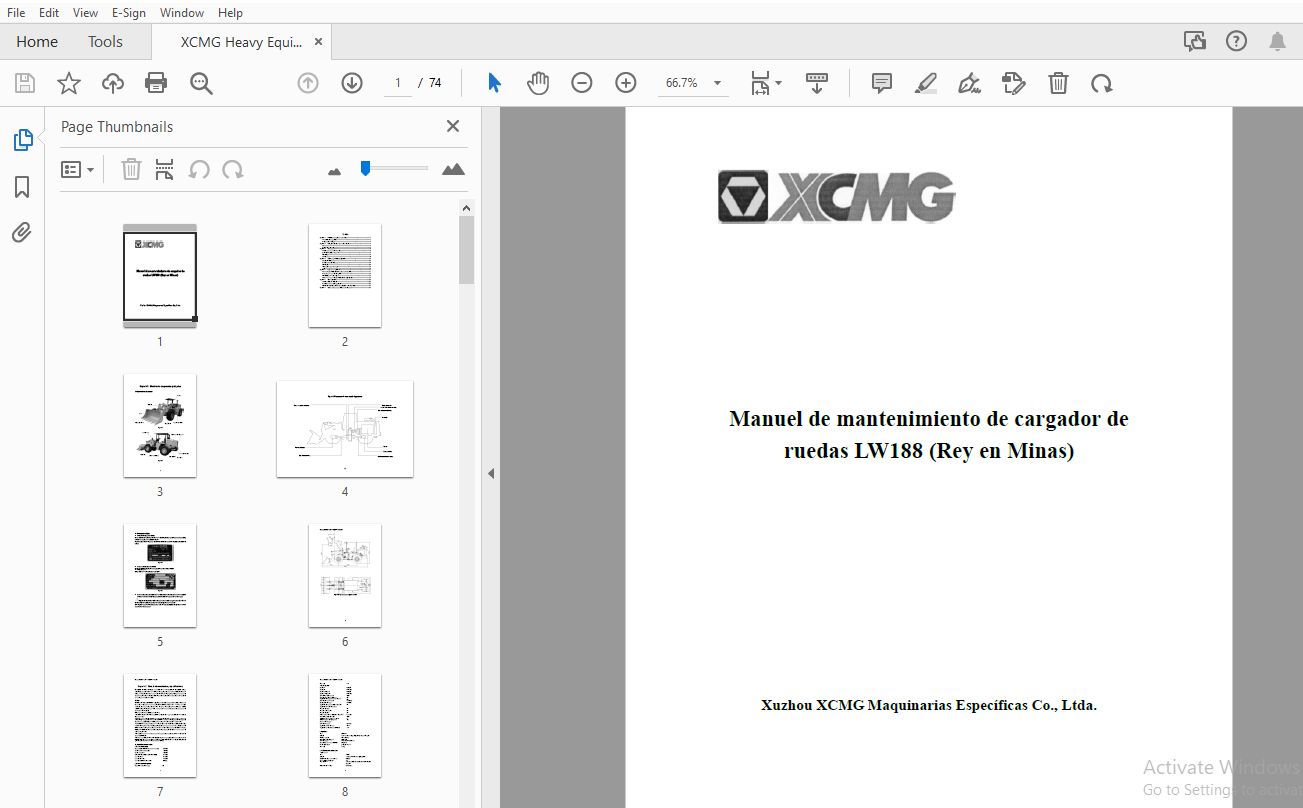Click the read mode scrolling icon
The image size is (1303, 808).
(817, 83)
